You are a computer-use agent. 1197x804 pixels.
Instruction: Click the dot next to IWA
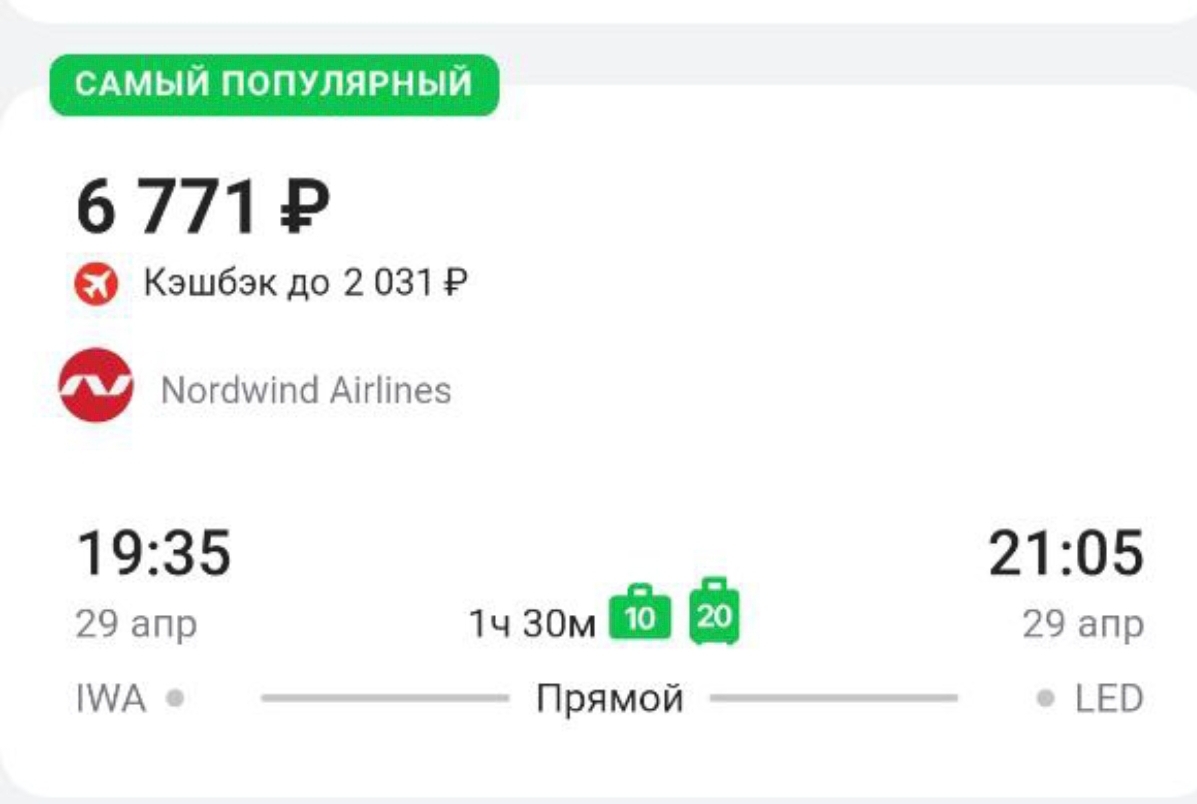pyautogui.click(x=174, y=698)
